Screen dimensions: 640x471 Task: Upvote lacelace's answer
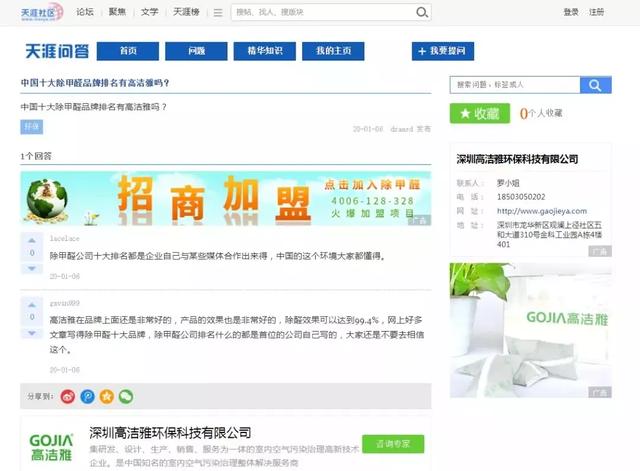pyautogui.click(x=31, y=240)
